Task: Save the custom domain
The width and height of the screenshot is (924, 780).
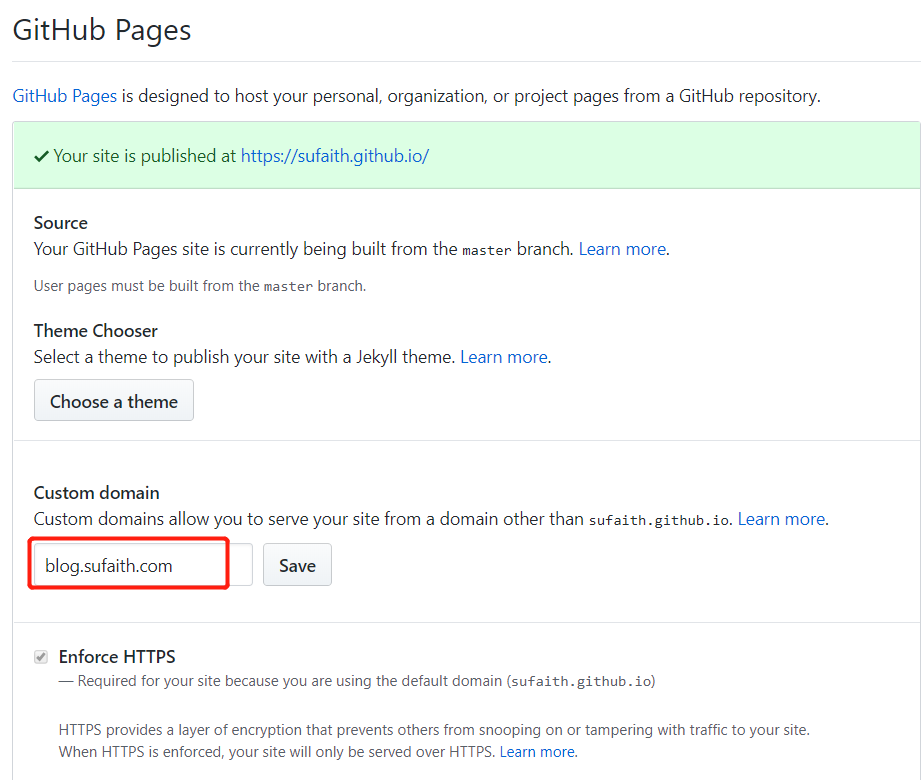Action: (298, 565)
